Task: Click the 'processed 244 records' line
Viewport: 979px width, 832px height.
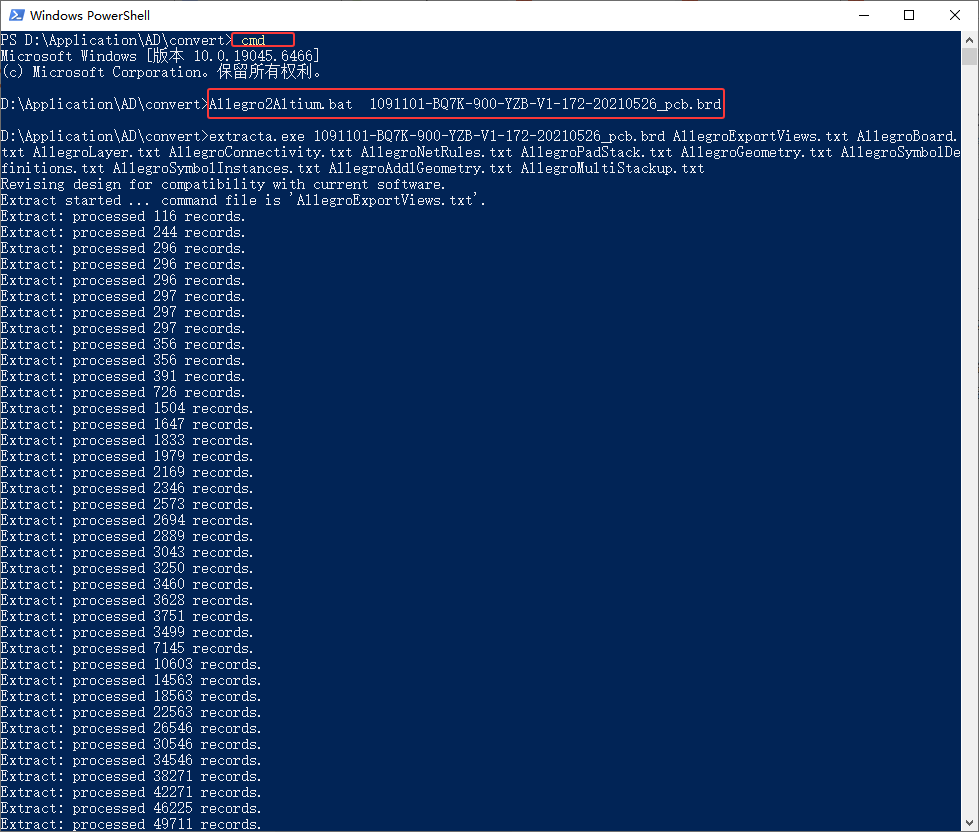Action: coord(123,232)
